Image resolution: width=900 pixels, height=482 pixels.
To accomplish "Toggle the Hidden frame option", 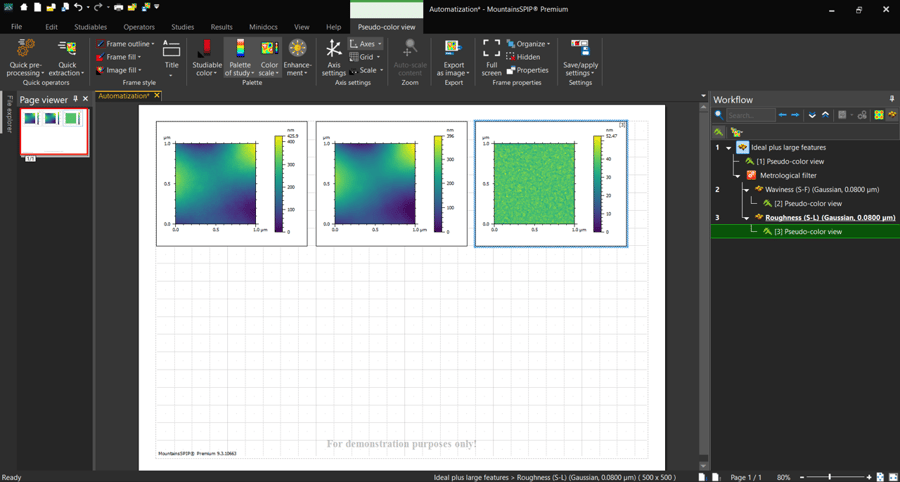I will point(522,57).
